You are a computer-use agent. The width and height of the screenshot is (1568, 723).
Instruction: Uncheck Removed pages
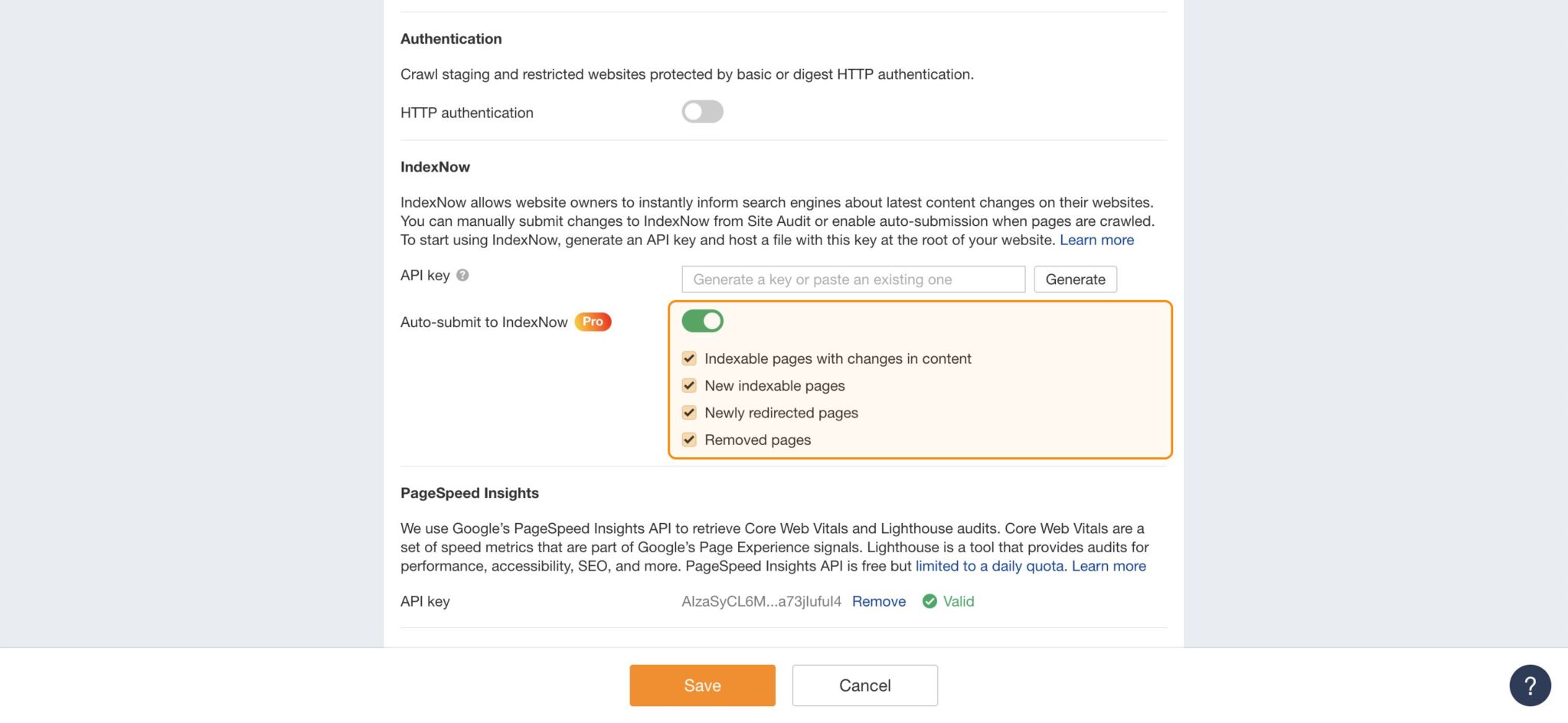pyautogui.click(x=688, y=439)
